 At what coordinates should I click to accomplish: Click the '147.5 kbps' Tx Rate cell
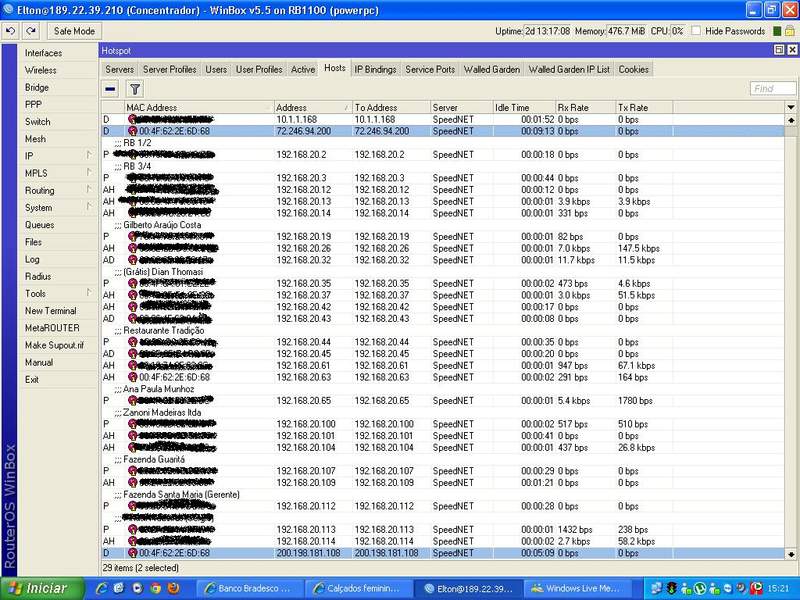click(638, 248)
